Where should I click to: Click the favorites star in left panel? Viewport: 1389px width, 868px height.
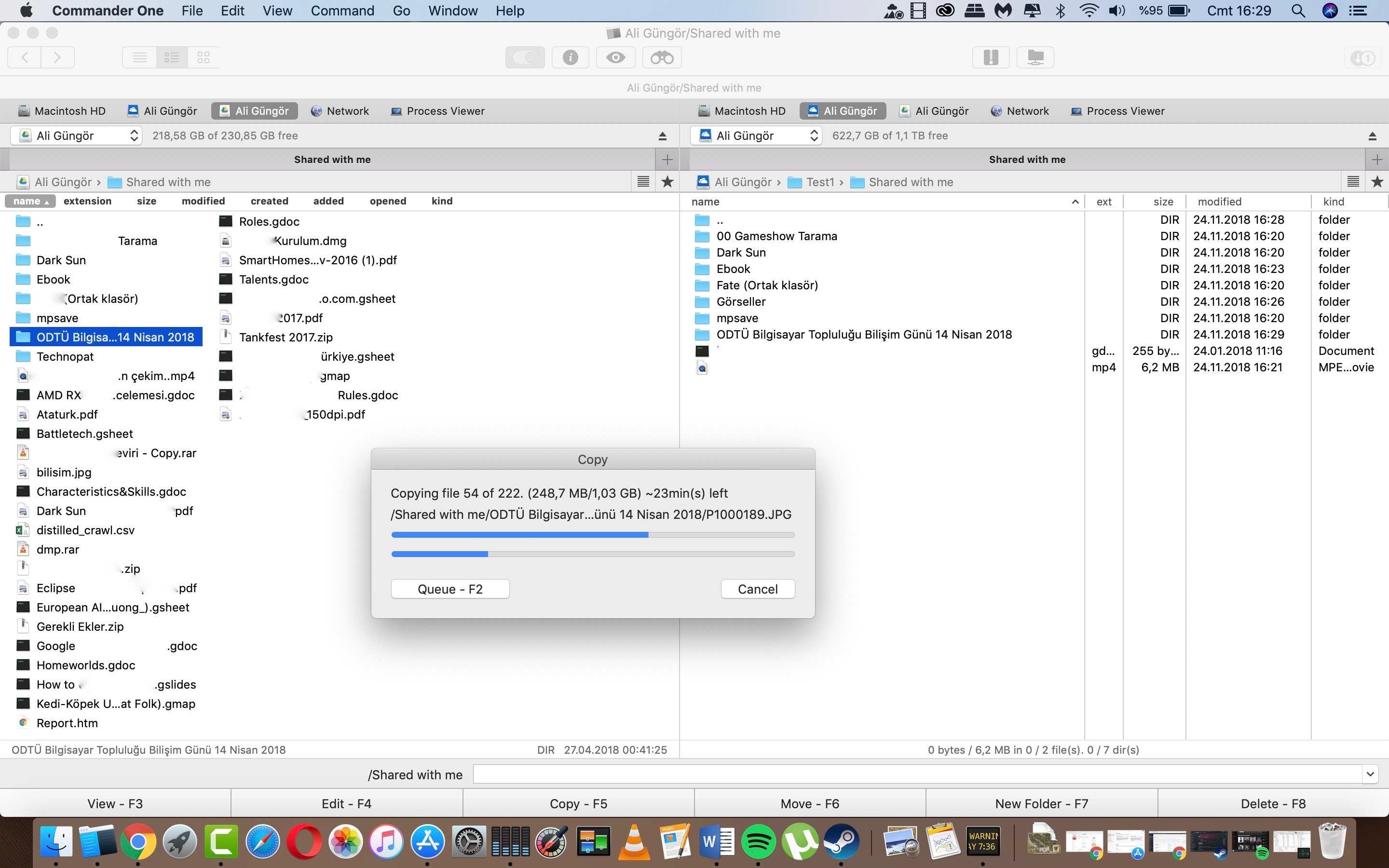667,182
